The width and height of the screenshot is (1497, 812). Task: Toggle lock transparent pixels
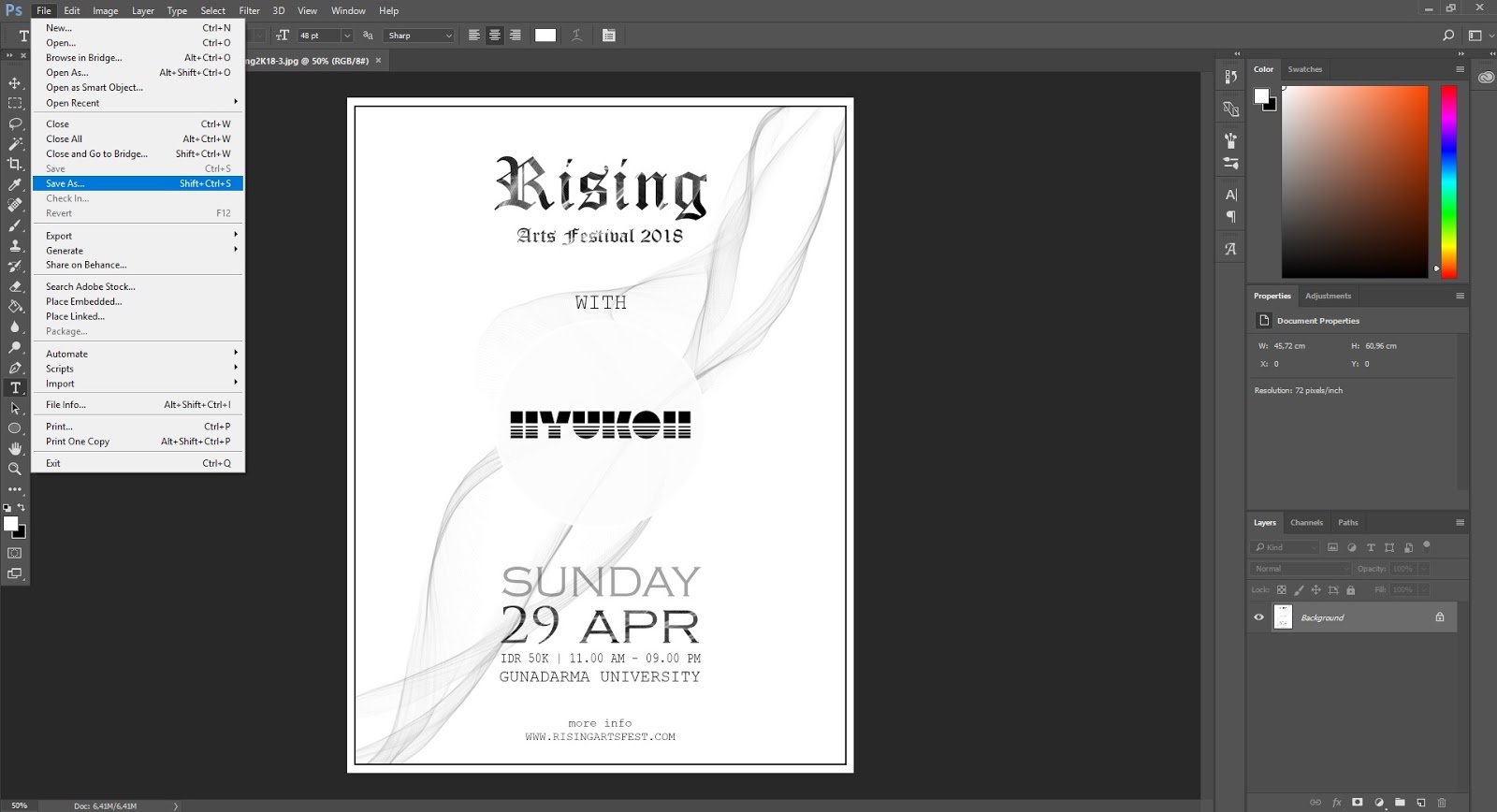[1282, 590]
